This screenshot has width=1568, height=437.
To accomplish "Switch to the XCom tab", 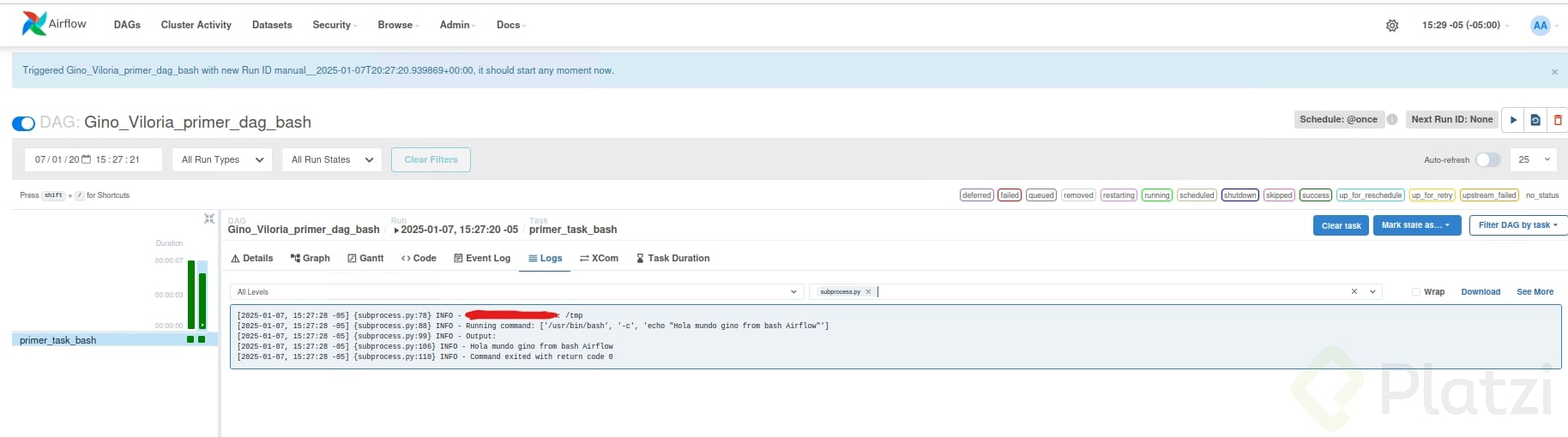I will [599, 258].
